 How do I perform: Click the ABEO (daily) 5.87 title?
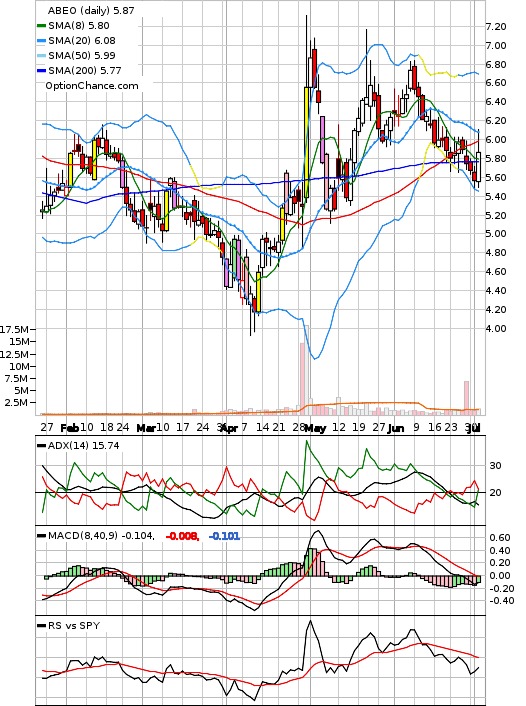[91, 10]
